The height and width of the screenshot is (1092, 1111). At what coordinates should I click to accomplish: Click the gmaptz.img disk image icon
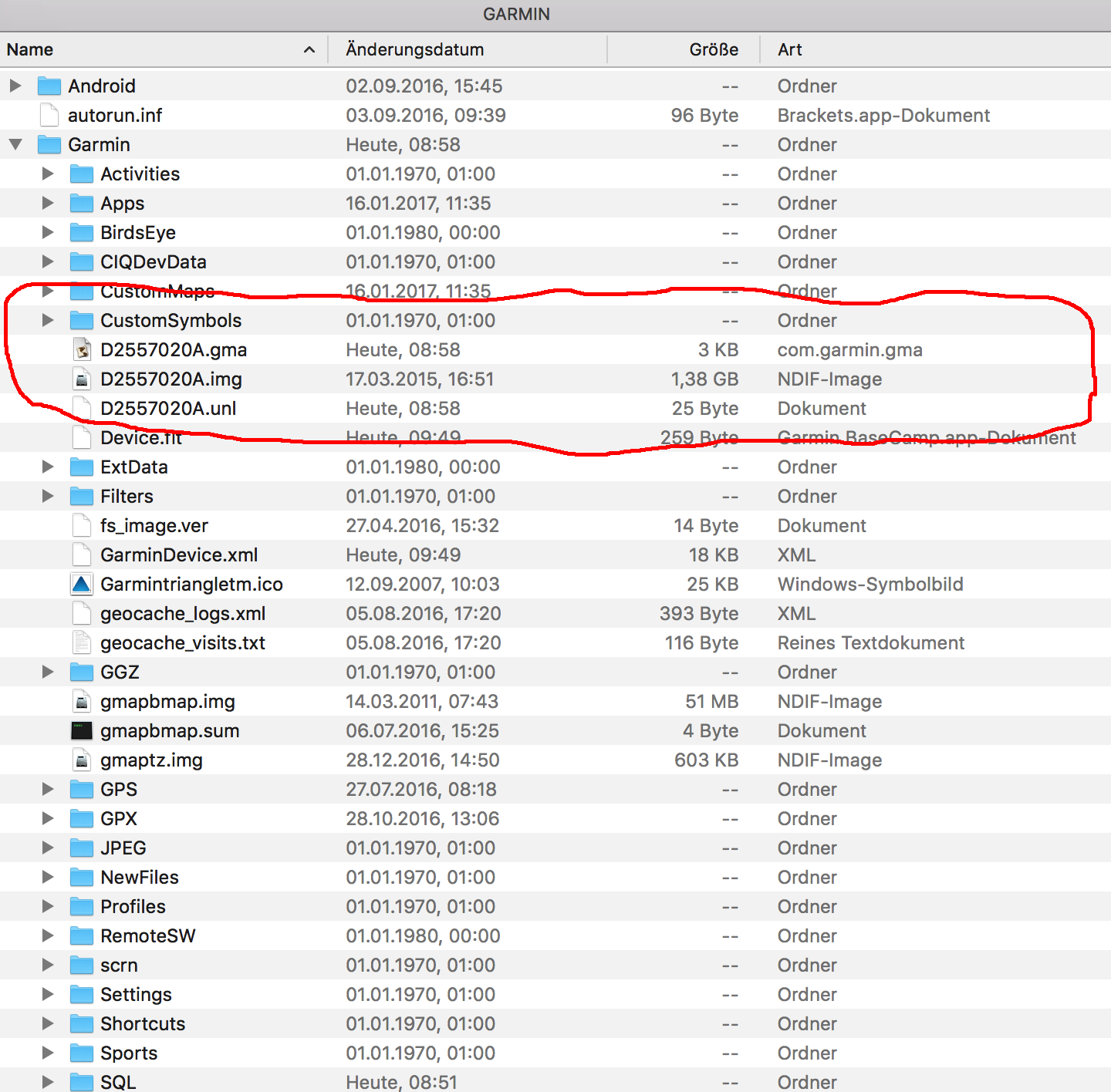[x=82, y=760]
